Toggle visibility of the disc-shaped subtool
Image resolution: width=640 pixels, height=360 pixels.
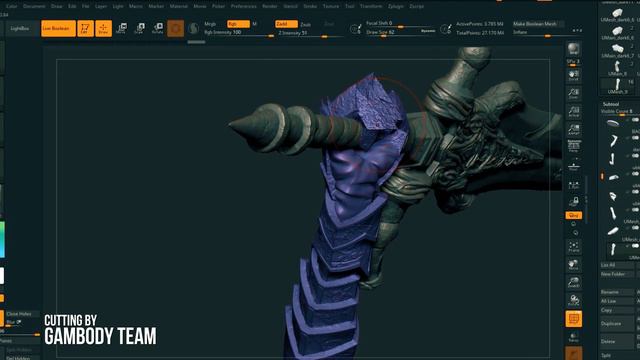pyautogui.click(x=635, y=120)
